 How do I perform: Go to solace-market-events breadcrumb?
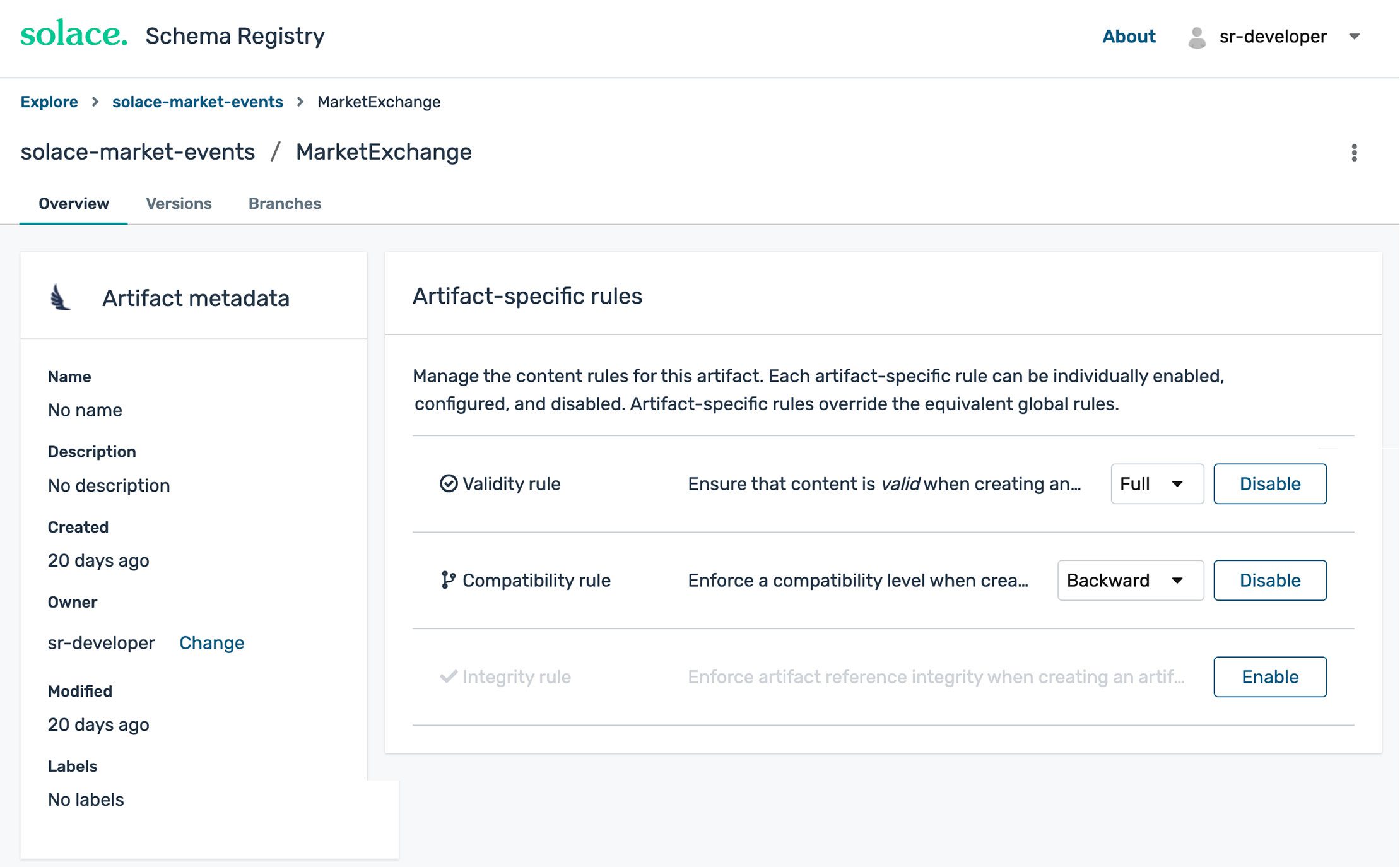(197, 102)
